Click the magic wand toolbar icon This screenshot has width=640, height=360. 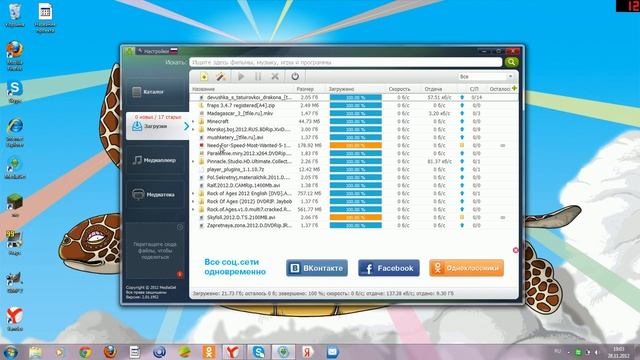click(221, 76)
